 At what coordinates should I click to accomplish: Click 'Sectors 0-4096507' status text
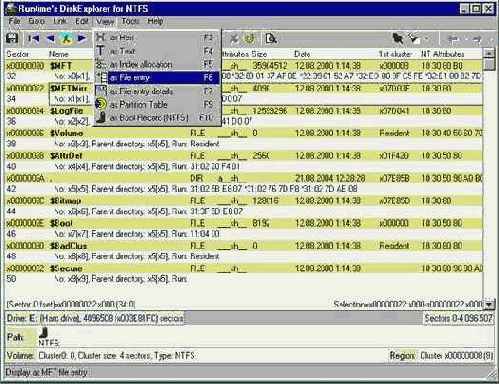[458, 318]
